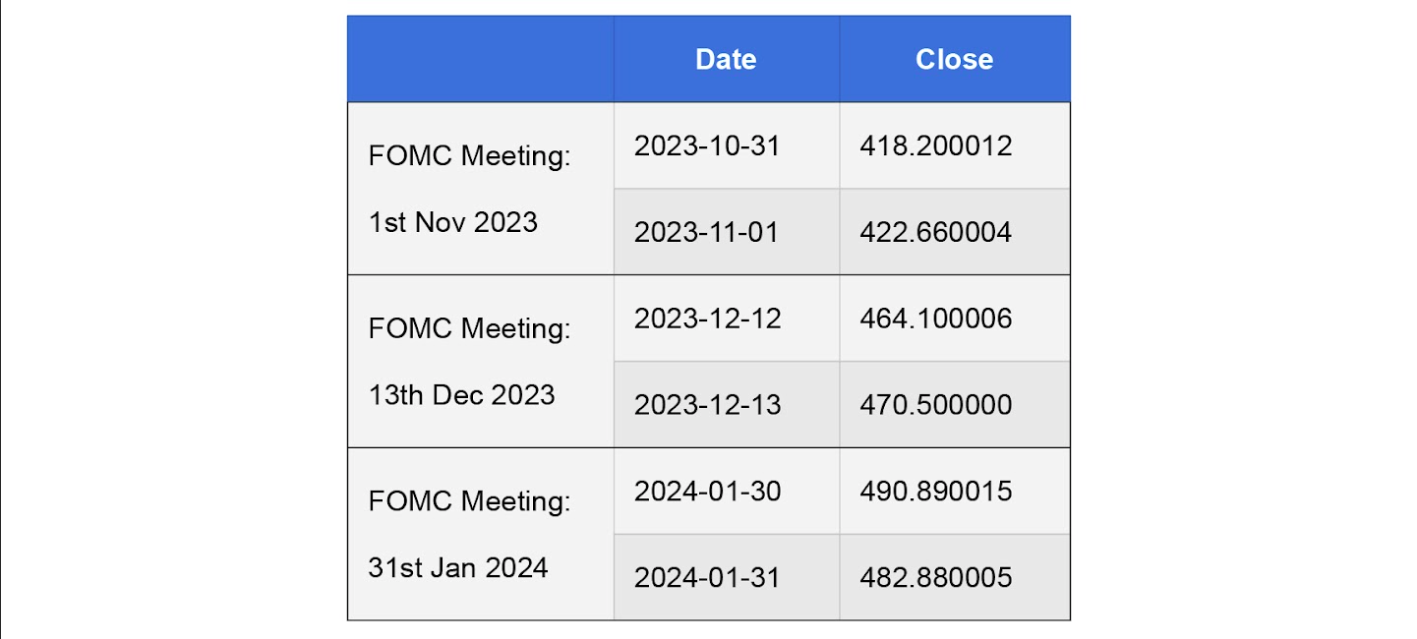
Task: Click the date cell 2024-01-31
Action: pyautogui.click(x=726, y=577)
